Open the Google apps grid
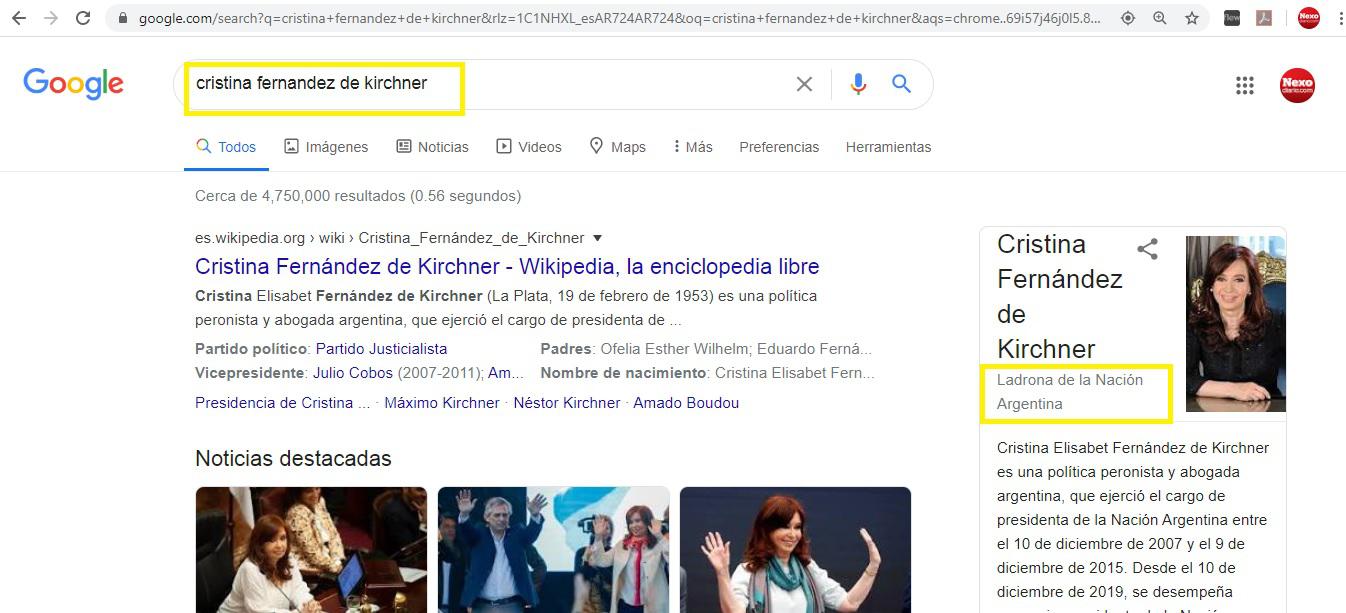Viewport: 1346px width, 613px height. [1245, 85]
